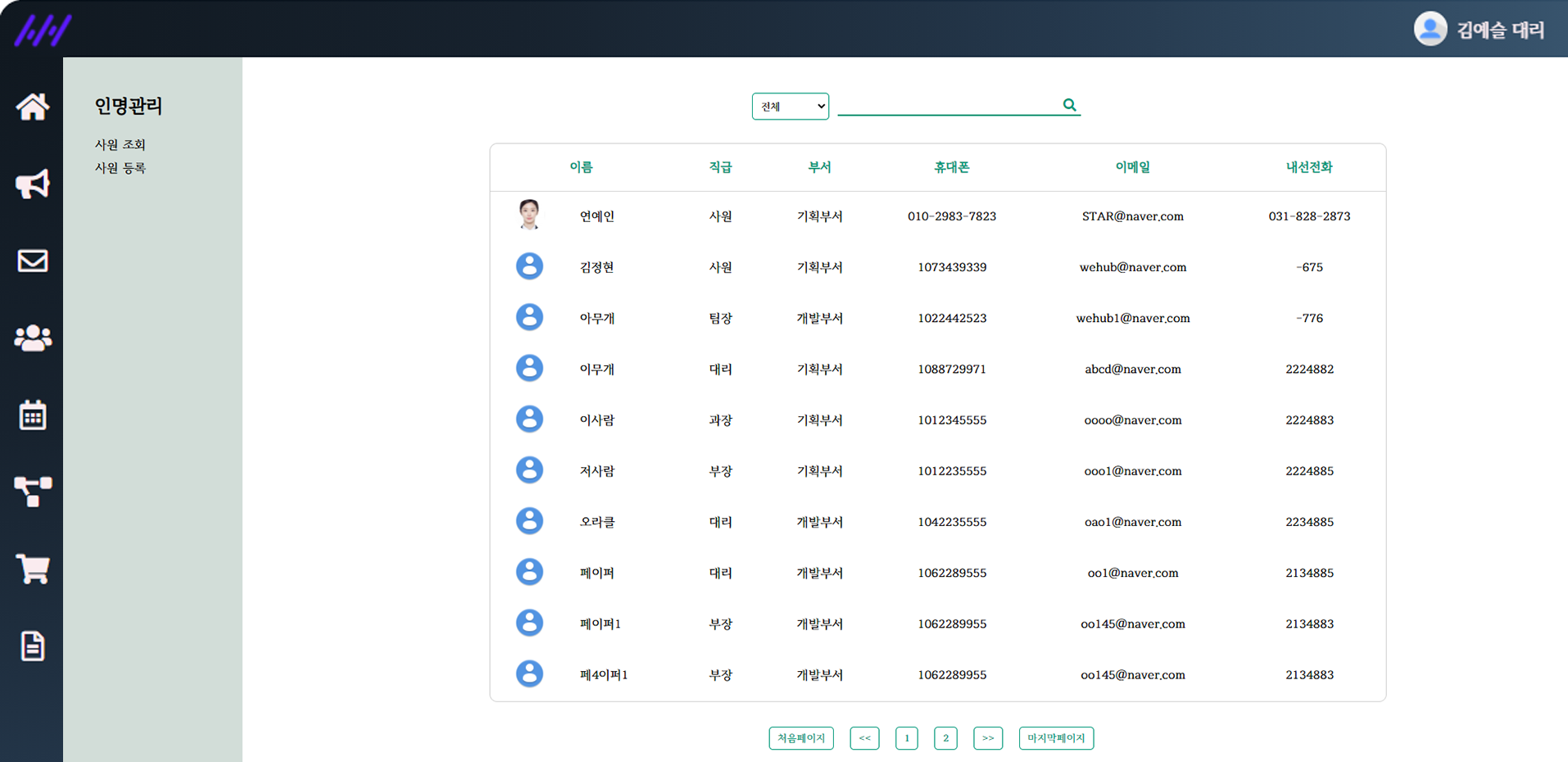The image size is (1568, 762).
Task: Open the 전체 search filter dropdown
Action: [x=791, y=107]
